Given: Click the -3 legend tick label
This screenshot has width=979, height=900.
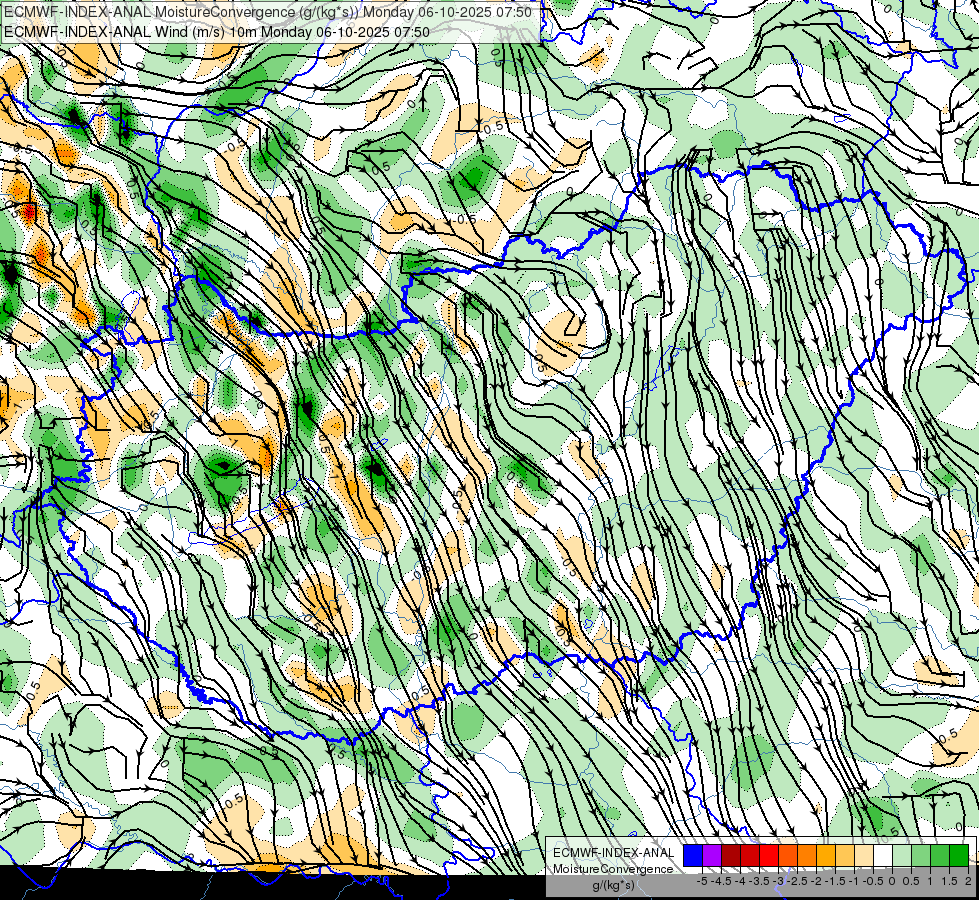Looking at the screenshot, I should (x=778, y=881).
